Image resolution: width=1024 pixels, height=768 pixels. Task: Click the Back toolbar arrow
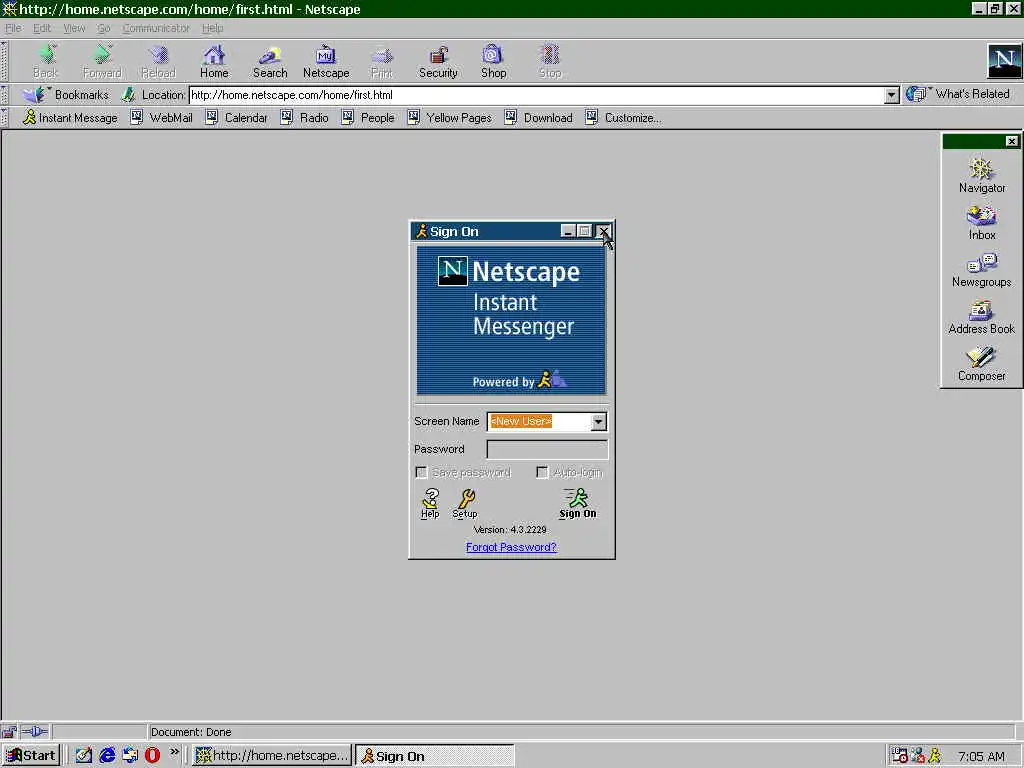coord(46,62)
